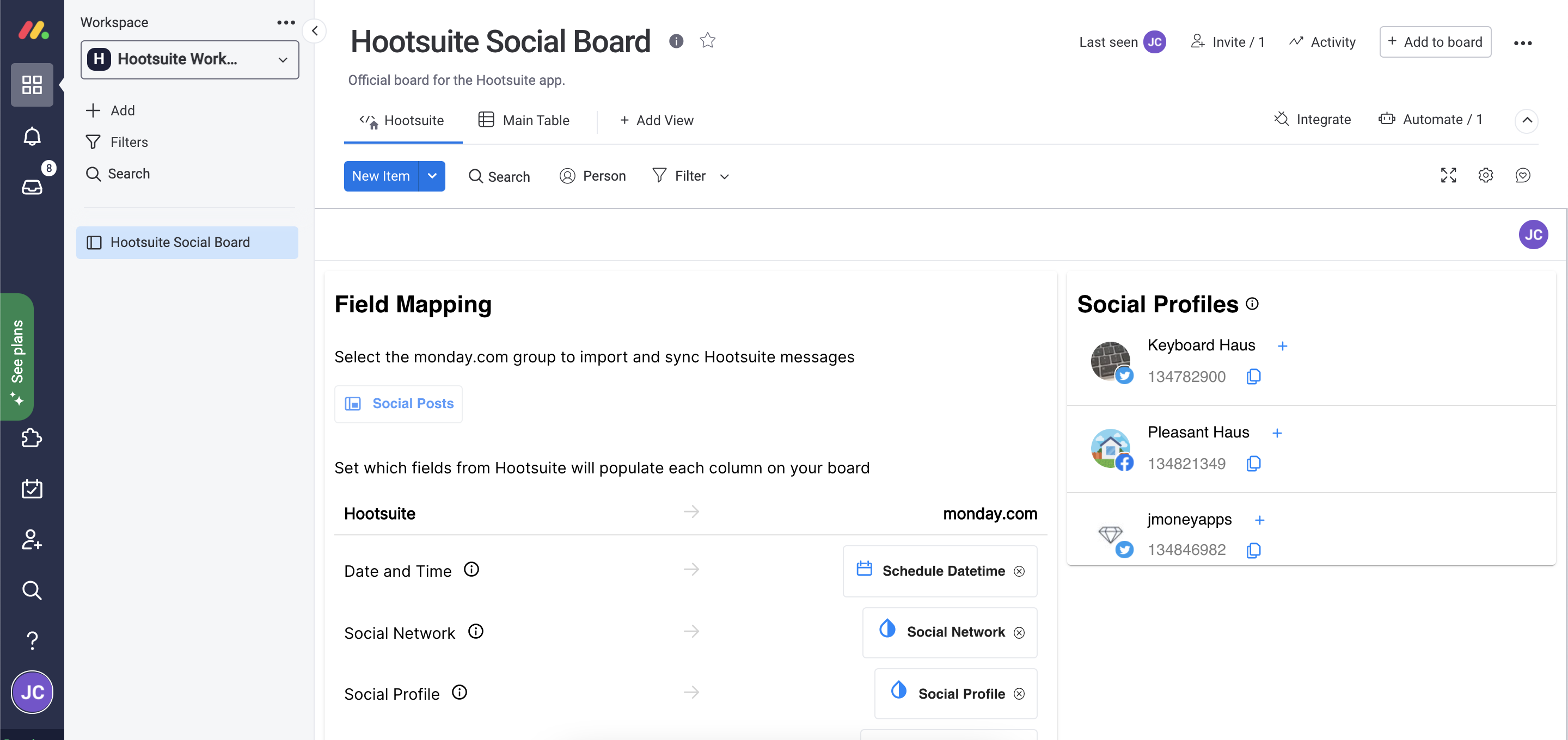Click the Add to board button
This screenshot has height=740, width=1568.
[1435, 41]
